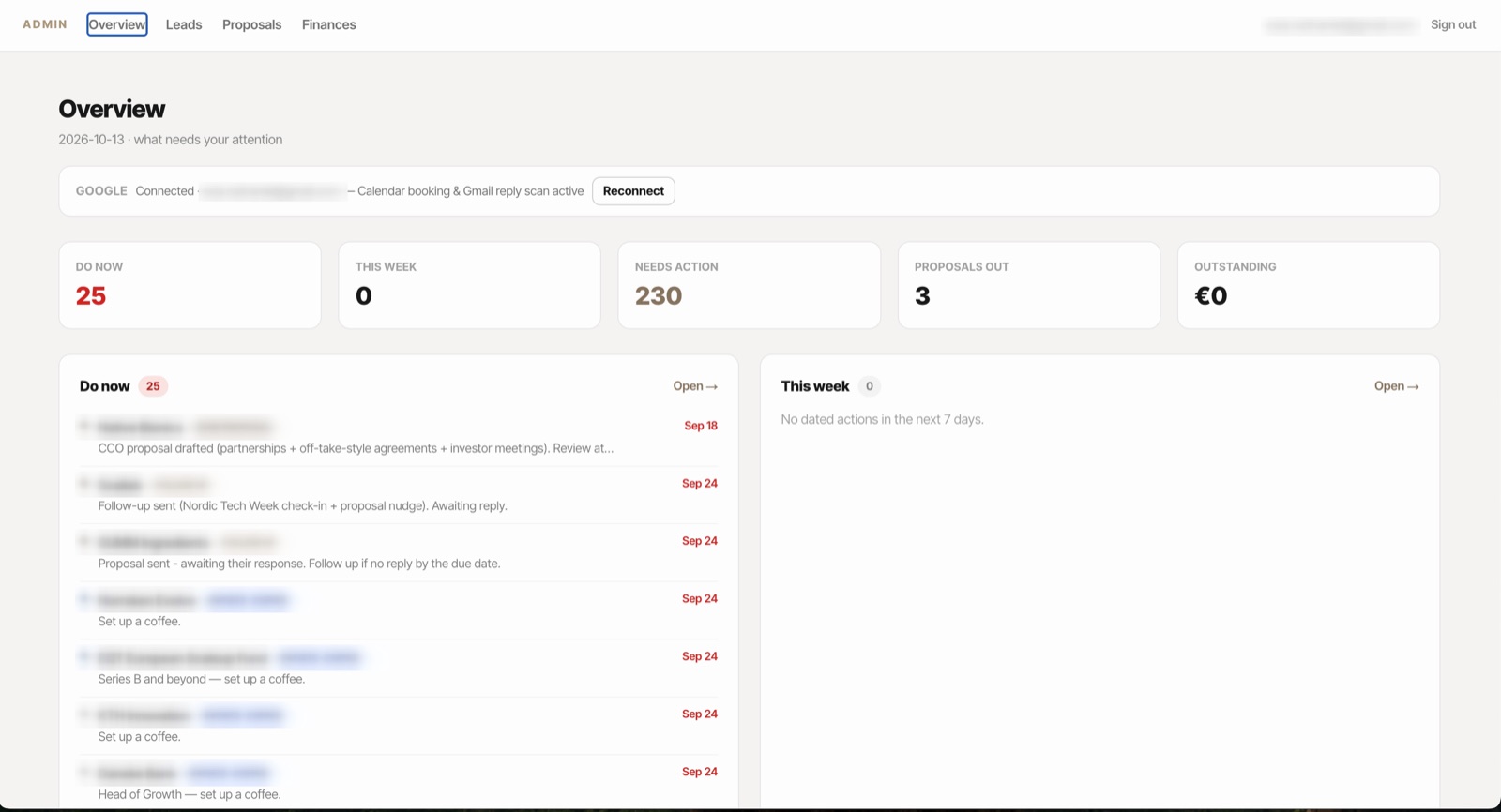Click the 0 badge beside This week
This screenshot has height=812, width=1501.
tap(870, 386)
